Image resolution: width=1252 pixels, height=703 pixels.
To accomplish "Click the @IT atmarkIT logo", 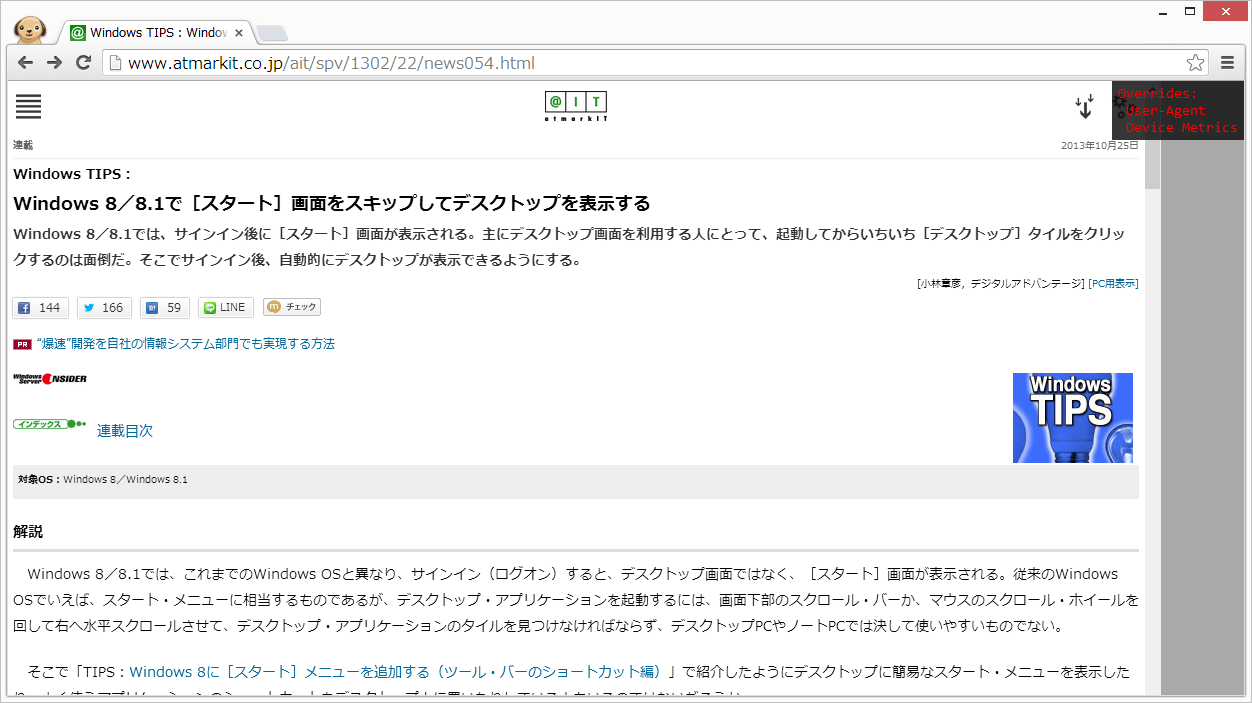I will point(576,106).
